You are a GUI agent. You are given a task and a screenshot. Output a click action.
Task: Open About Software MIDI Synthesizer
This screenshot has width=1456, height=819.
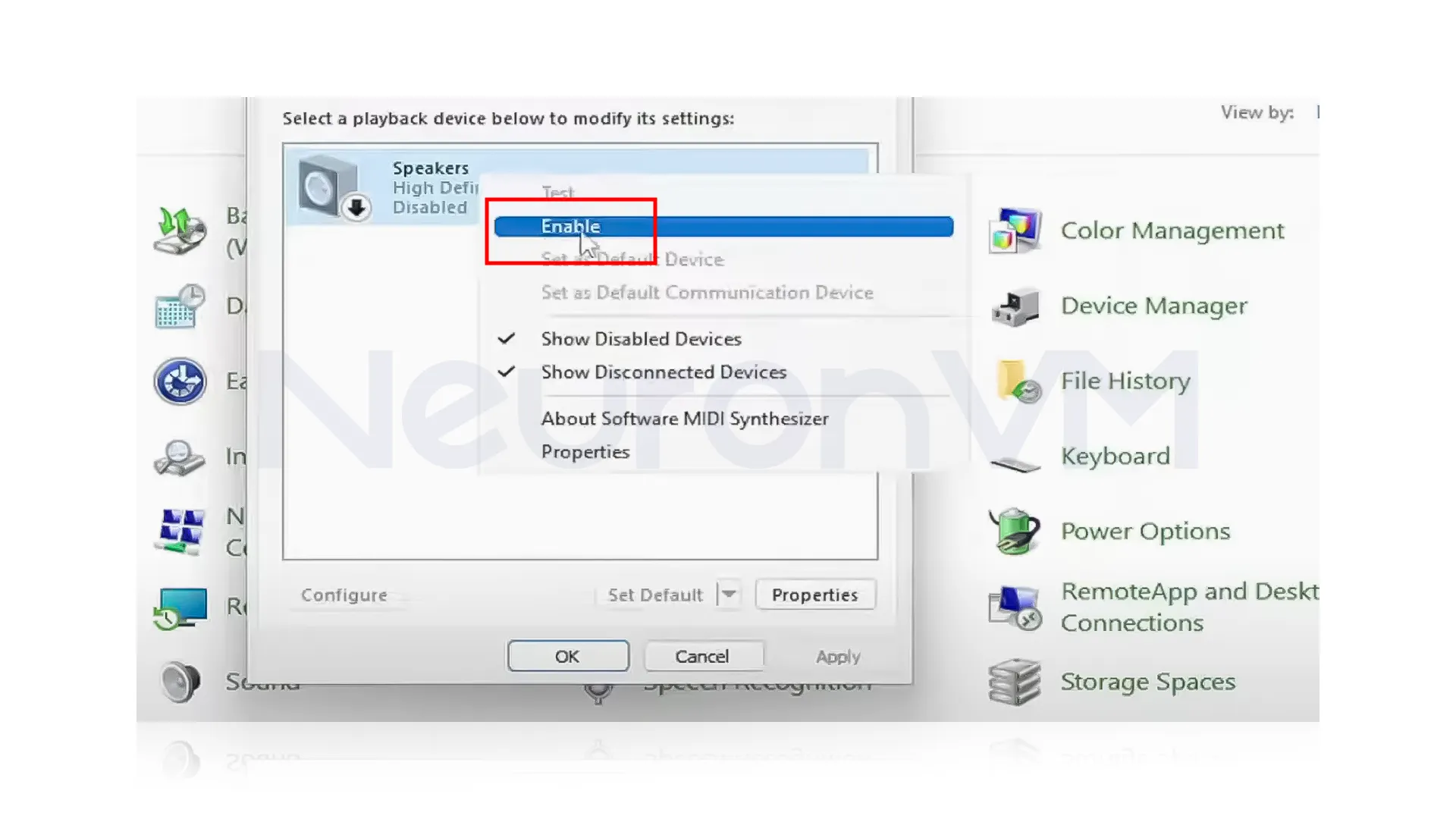(x=685, y=419)
